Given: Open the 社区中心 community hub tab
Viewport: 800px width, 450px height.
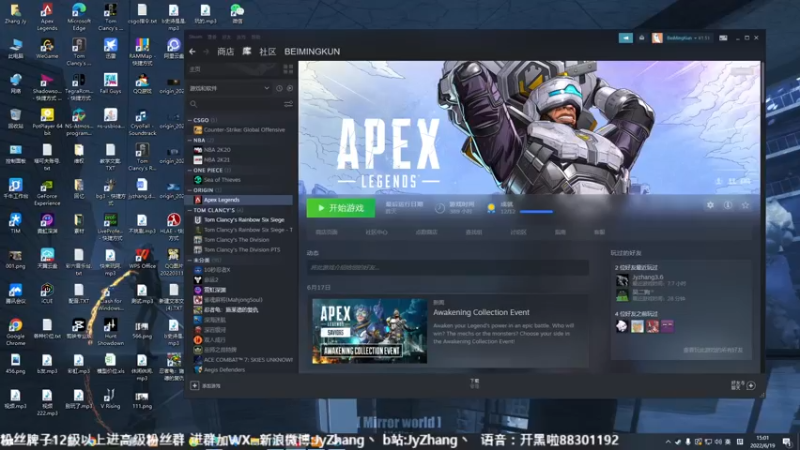Looking at the screenshot, I should point(376,232).
